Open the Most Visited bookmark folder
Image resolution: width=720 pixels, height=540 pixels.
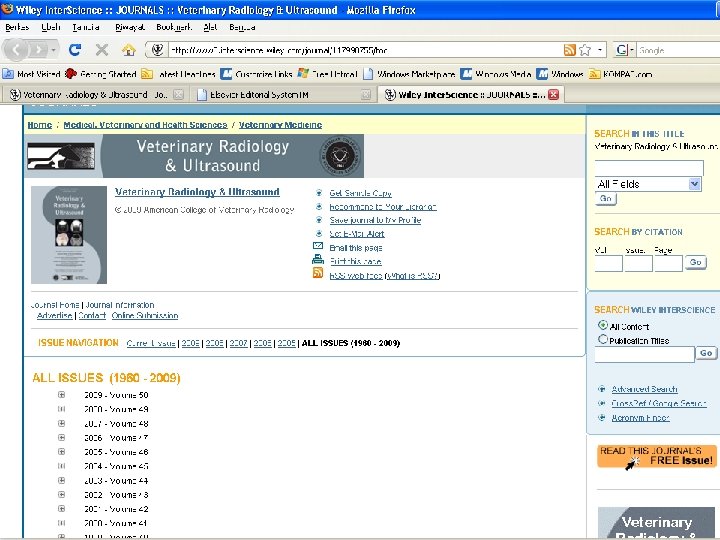coord(31,74)
